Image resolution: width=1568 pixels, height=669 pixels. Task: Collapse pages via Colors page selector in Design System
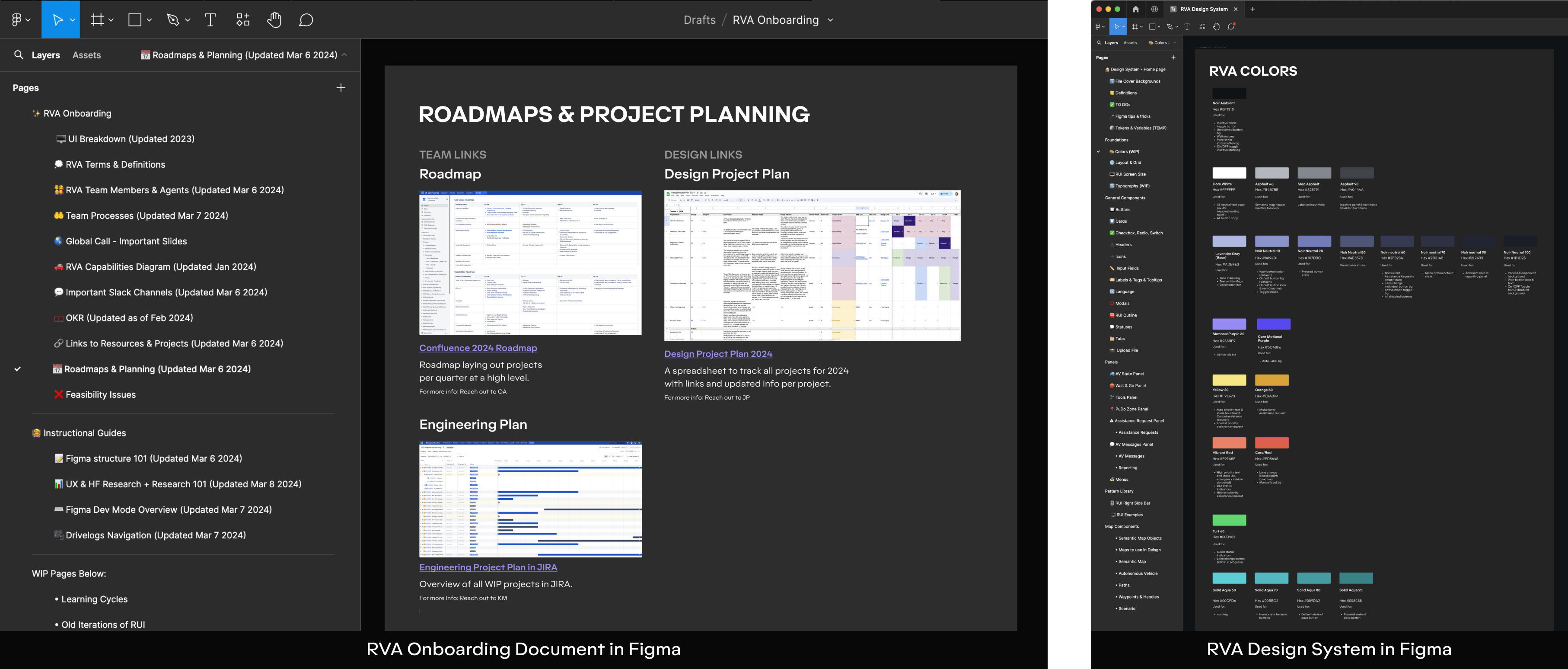[1162, 43]
